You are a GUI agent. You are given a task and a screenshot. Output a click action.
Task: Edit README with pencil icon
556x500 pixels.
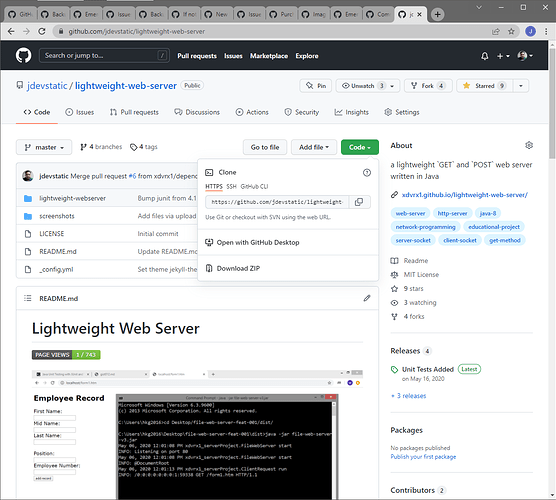pos(367,298)
